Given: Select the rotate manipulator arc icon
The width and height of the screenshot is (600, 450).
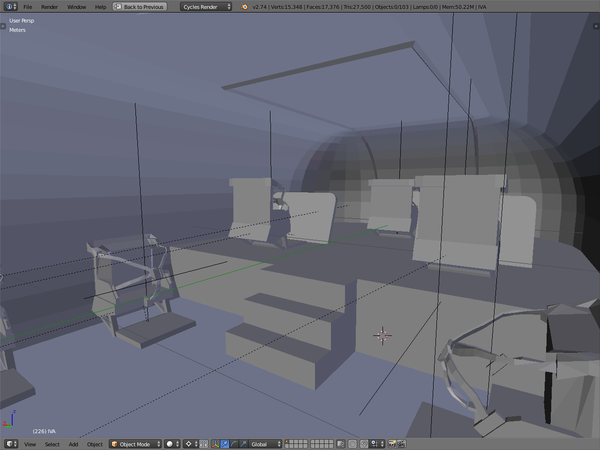Looking at the screenshot, I should (232, 443).
